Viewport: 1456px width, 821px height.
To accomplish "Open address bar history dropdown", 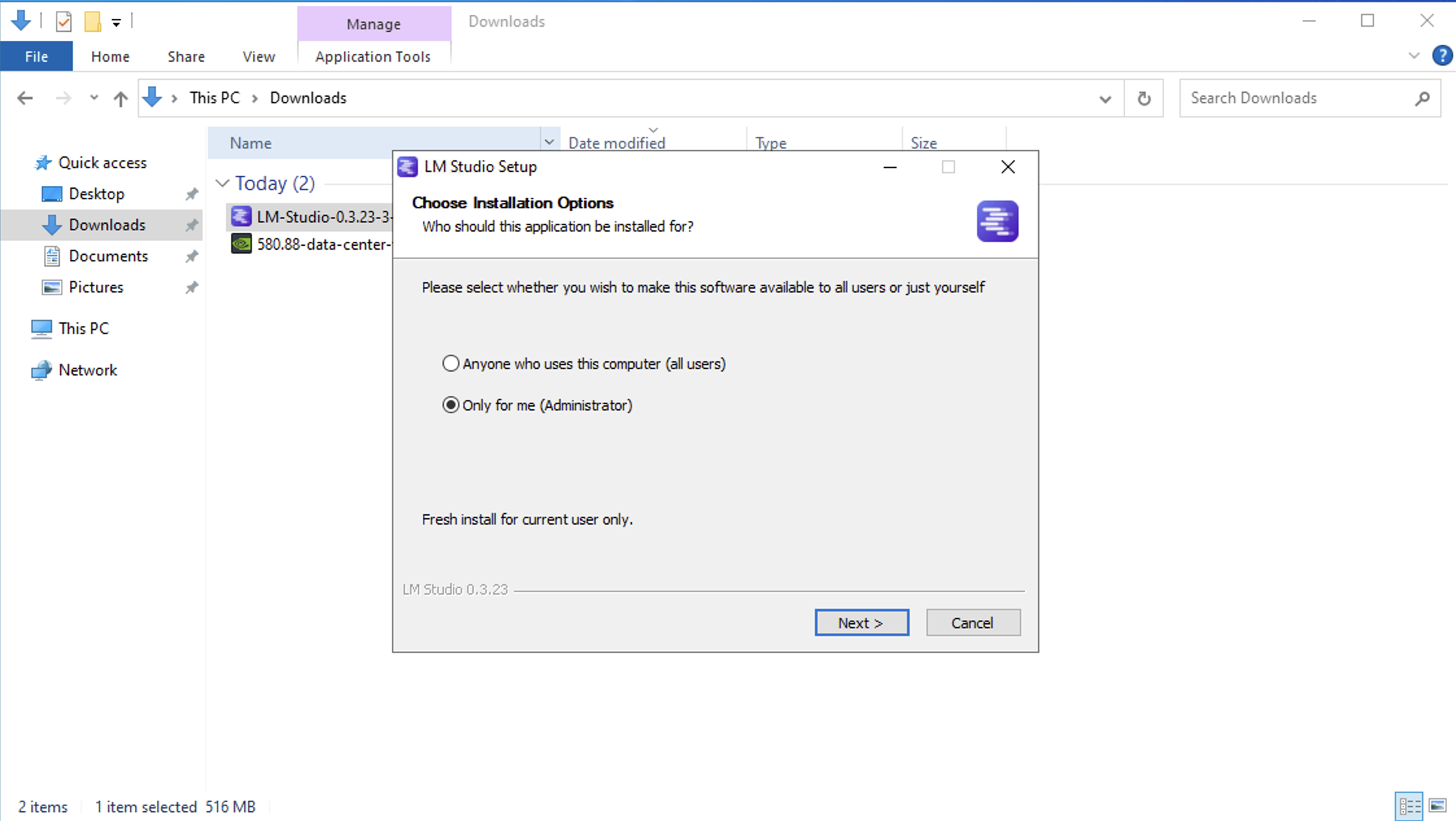I will tap(1105, 99).
